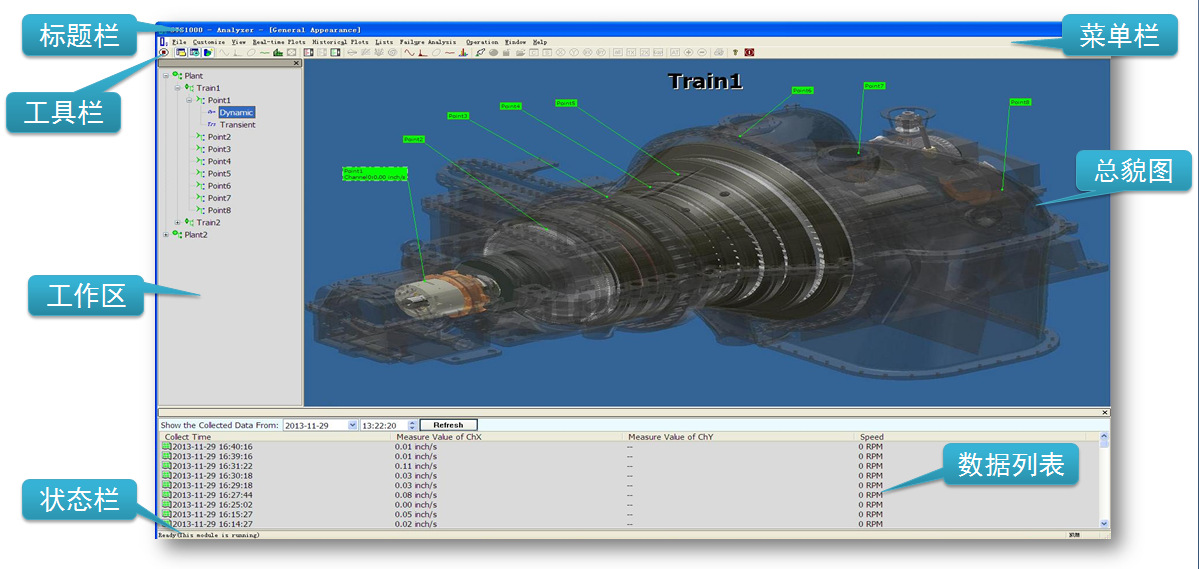Expand the Train2 tree node
The image size is (1199, 569).
point(177,222)
